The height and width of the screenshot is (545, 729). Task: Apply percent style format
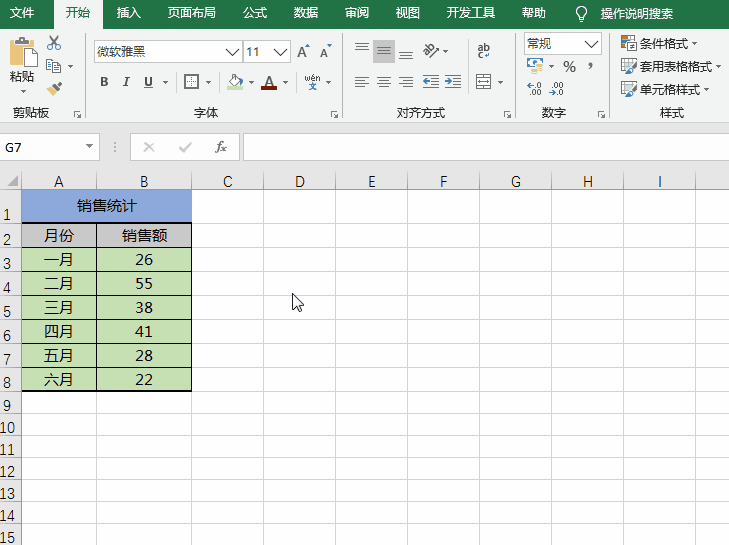click(x=570, y=66)
